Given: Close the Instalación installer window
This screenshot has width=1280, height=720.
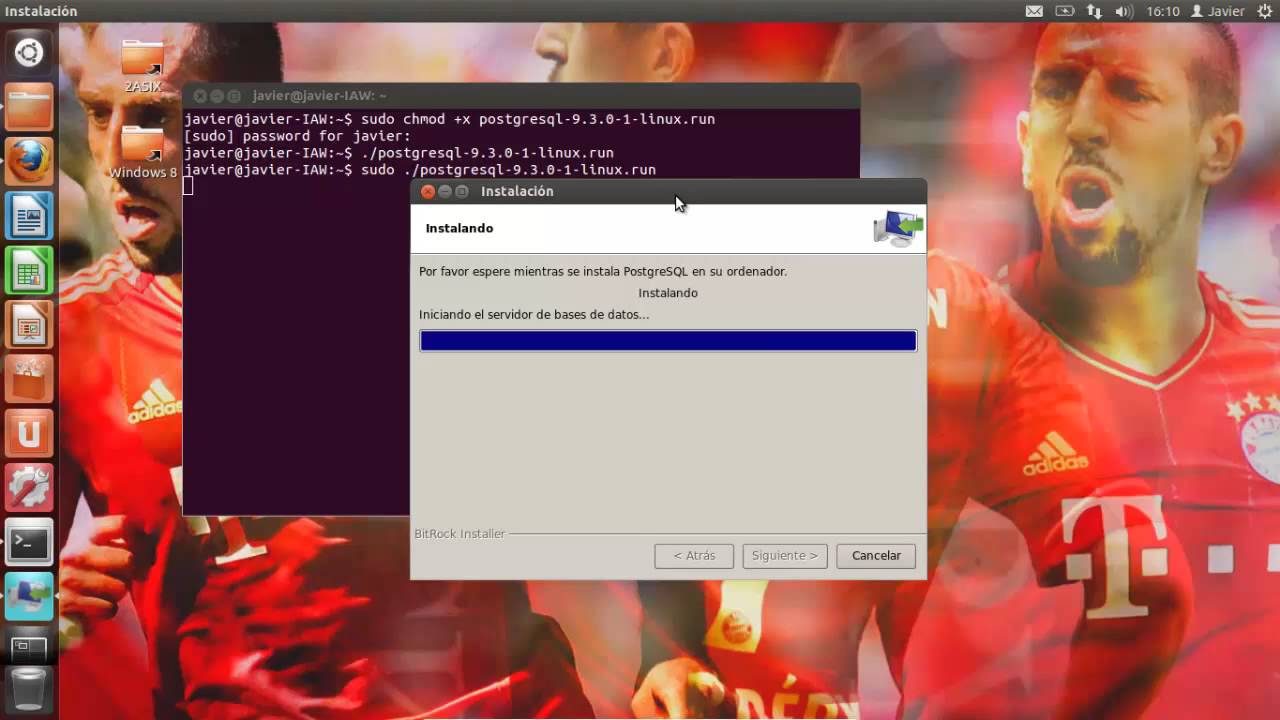Looking at the screenshot, I should tap(428, 192).
